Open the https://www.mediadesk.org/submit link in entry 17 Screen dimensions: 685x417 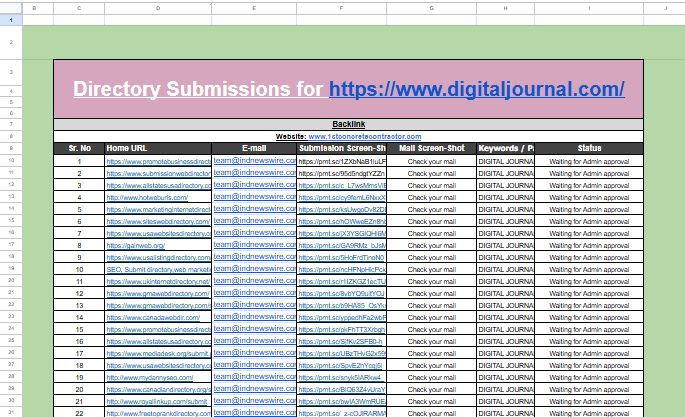coord(158,354)
